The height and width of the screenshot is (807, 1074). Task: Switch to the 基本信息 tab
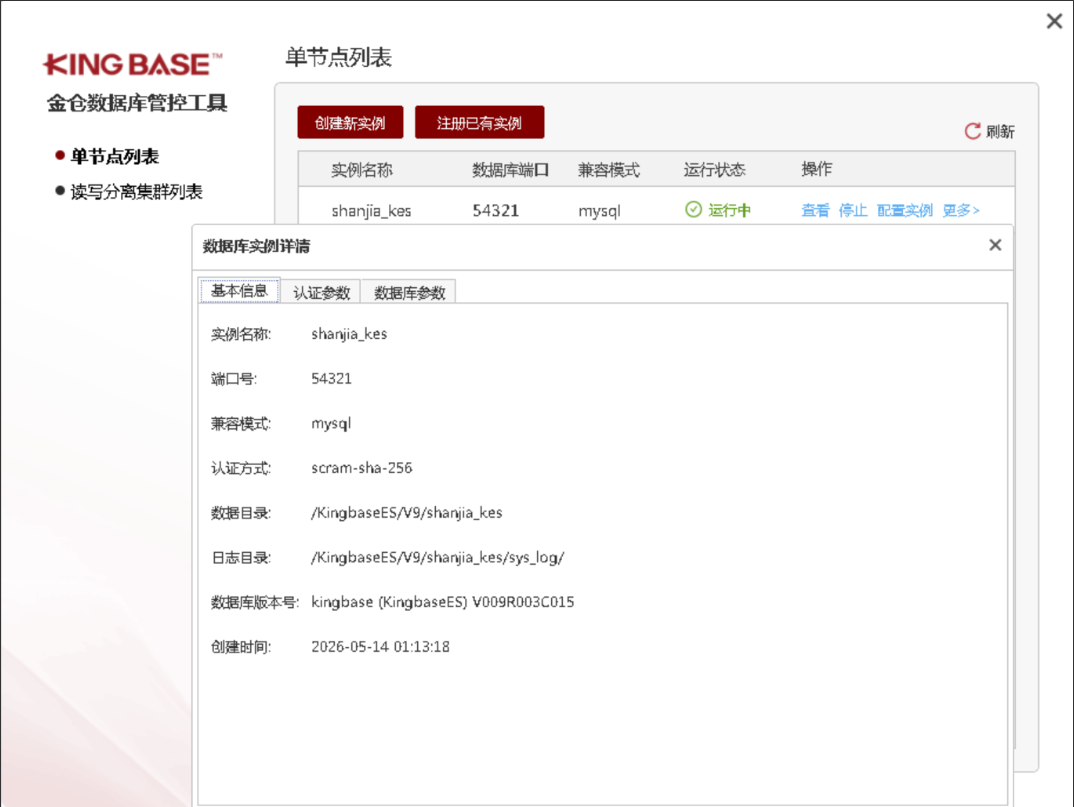(x=239, y=290)
